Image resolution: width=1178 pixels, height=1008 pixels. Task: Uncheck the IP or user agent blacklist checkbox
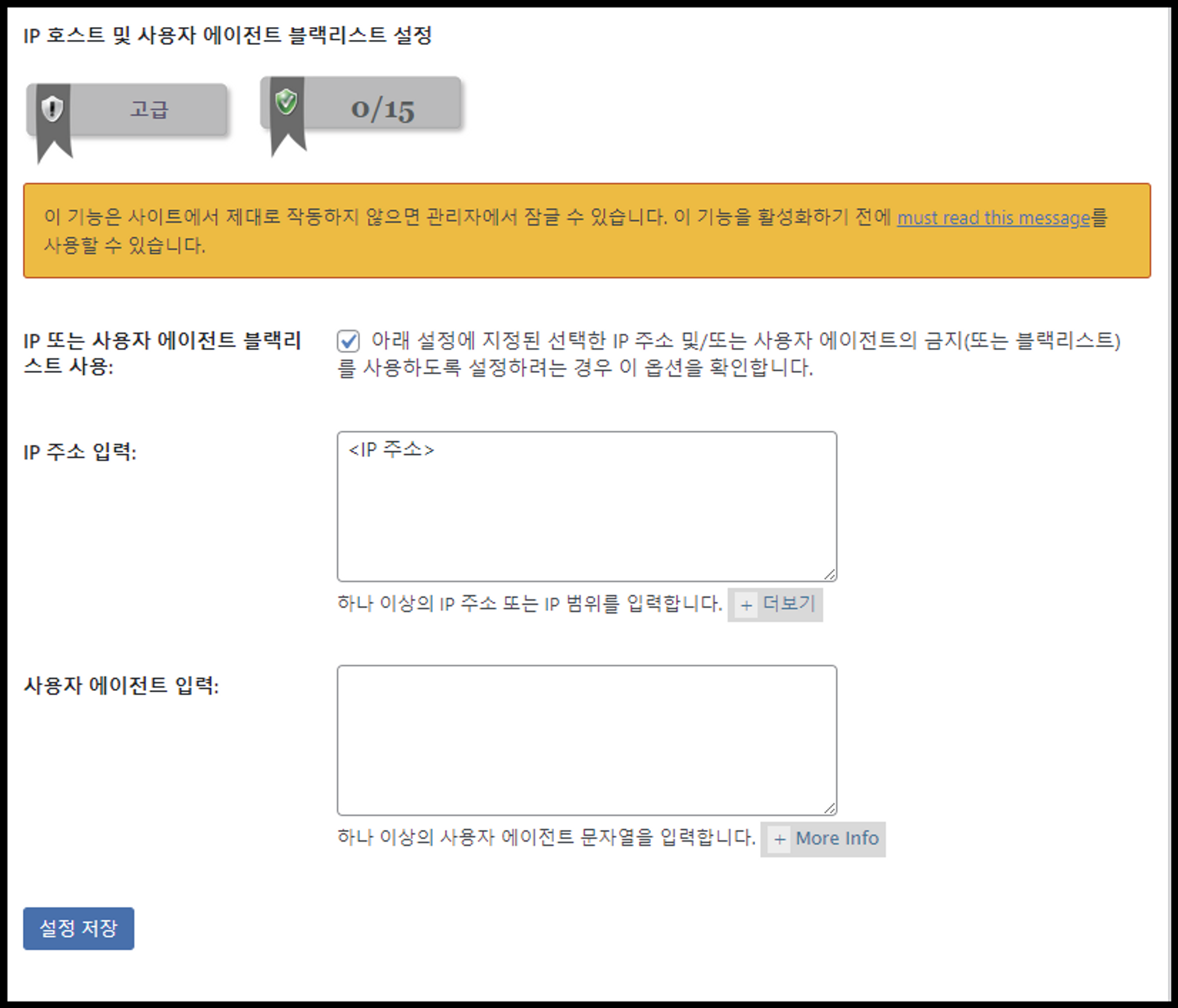click(348, 340)
